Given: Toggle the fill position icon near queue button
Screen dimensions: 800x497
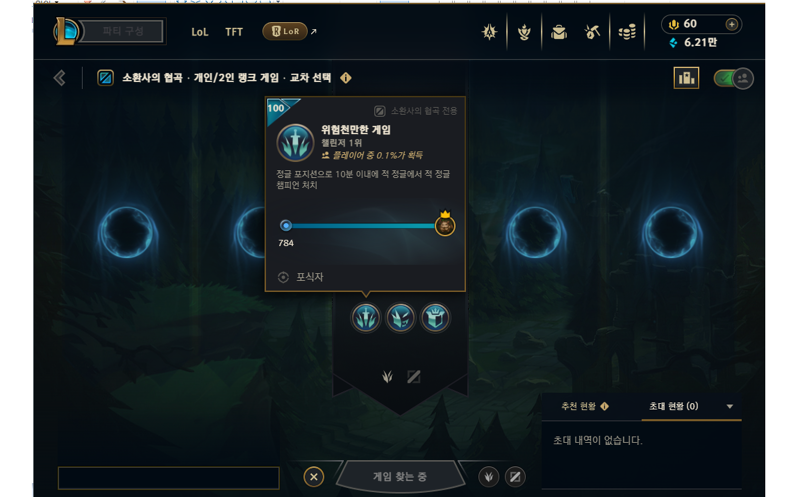Looking at the screenshot, I should coord(515,477).
